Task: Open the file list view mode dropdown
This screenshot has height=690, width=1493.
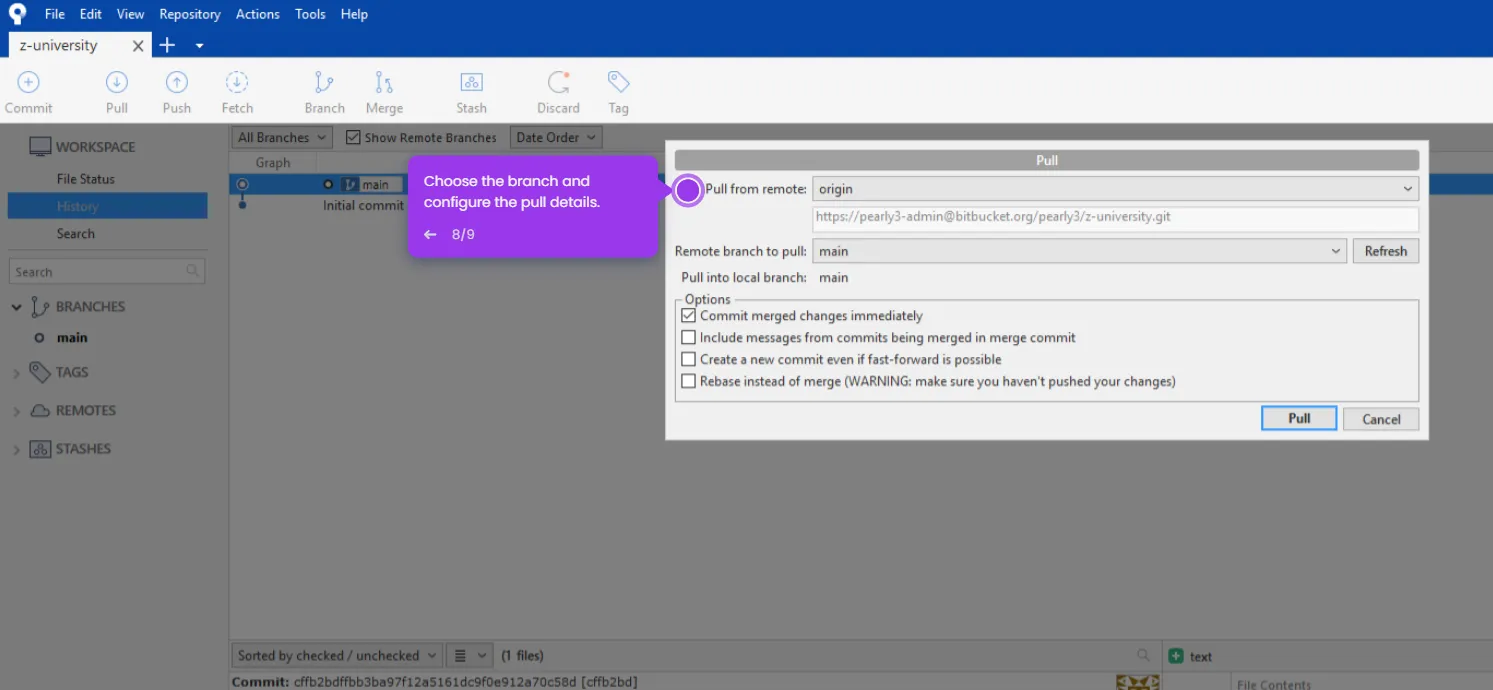Action: [469, 655]
